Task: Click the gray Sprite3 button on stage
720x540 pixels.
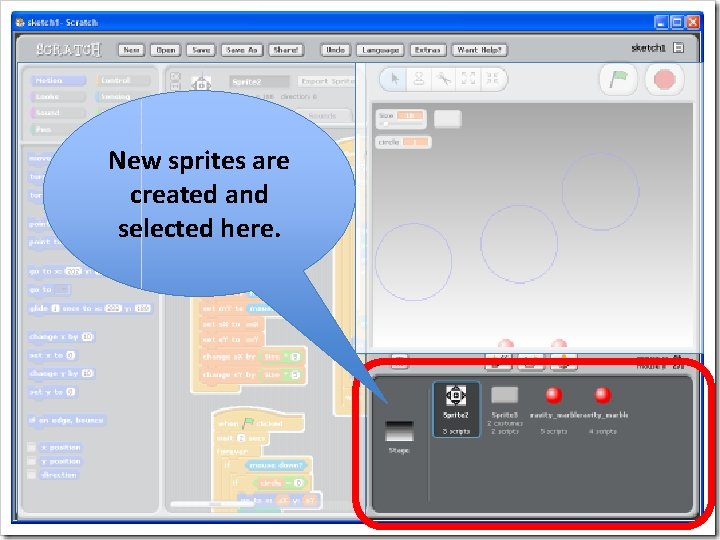Action: [x=448, y=119]
